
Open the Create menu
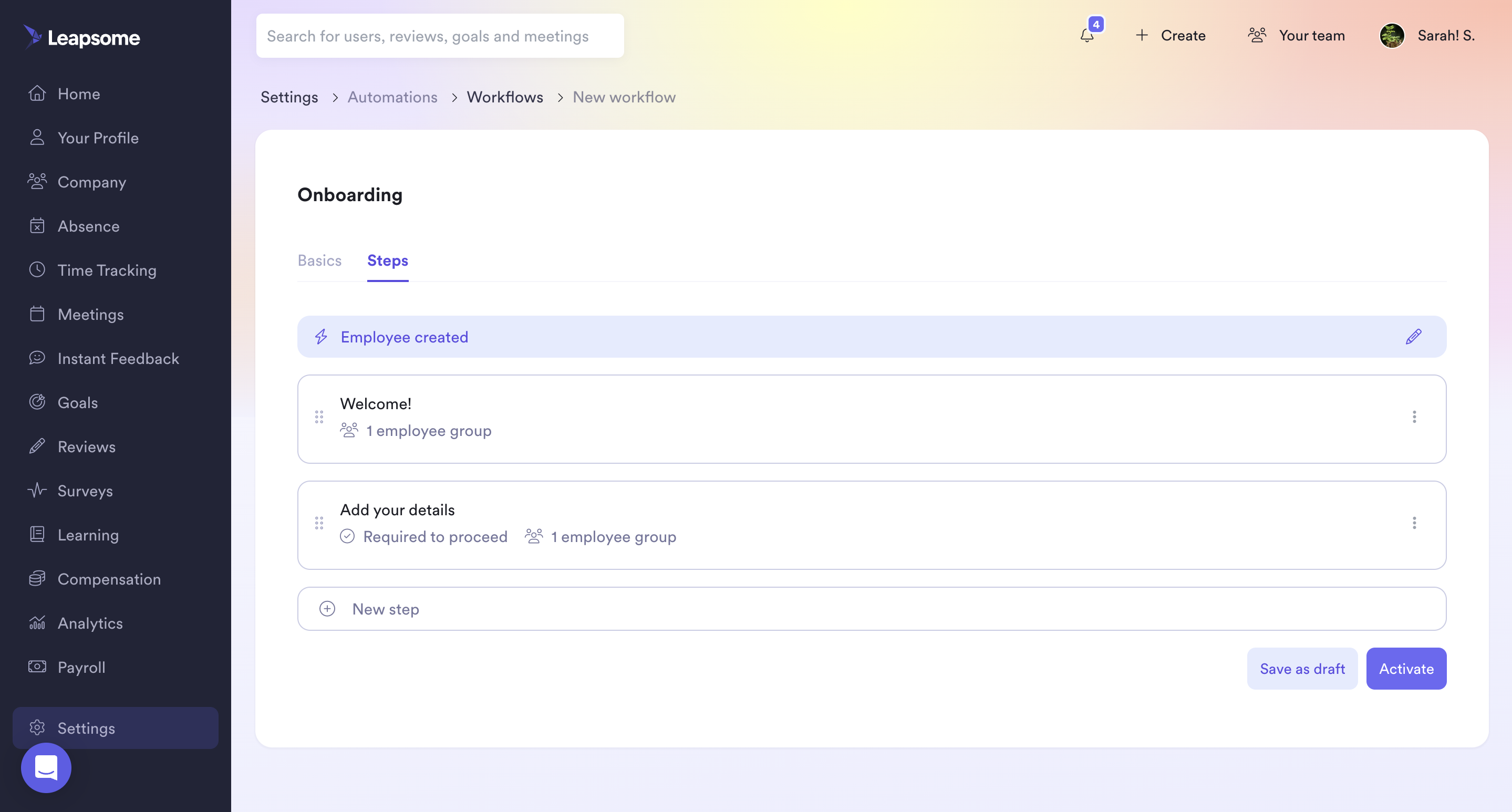click(1171, 36)
